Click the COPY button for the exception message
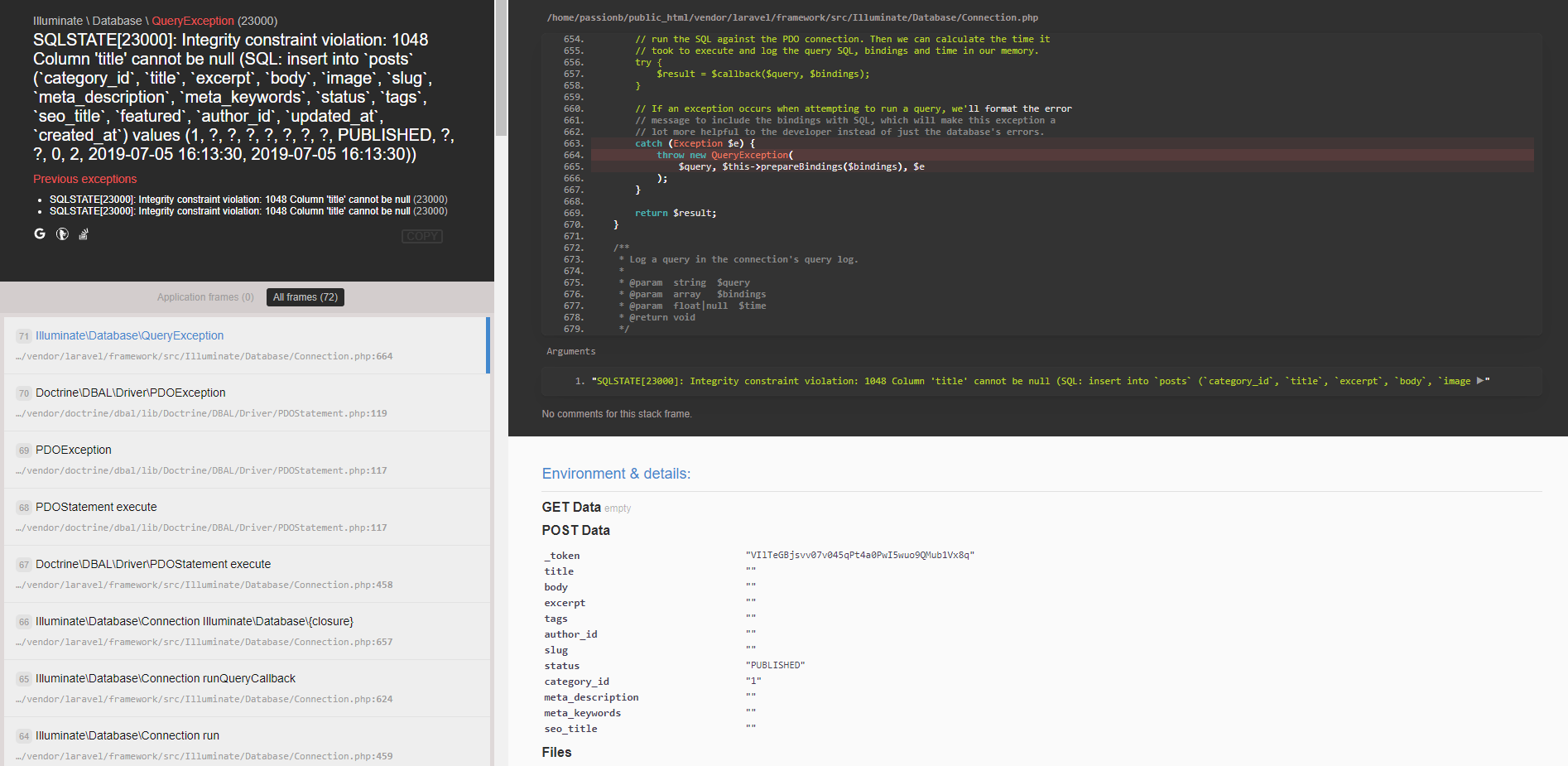 point(421,236)
